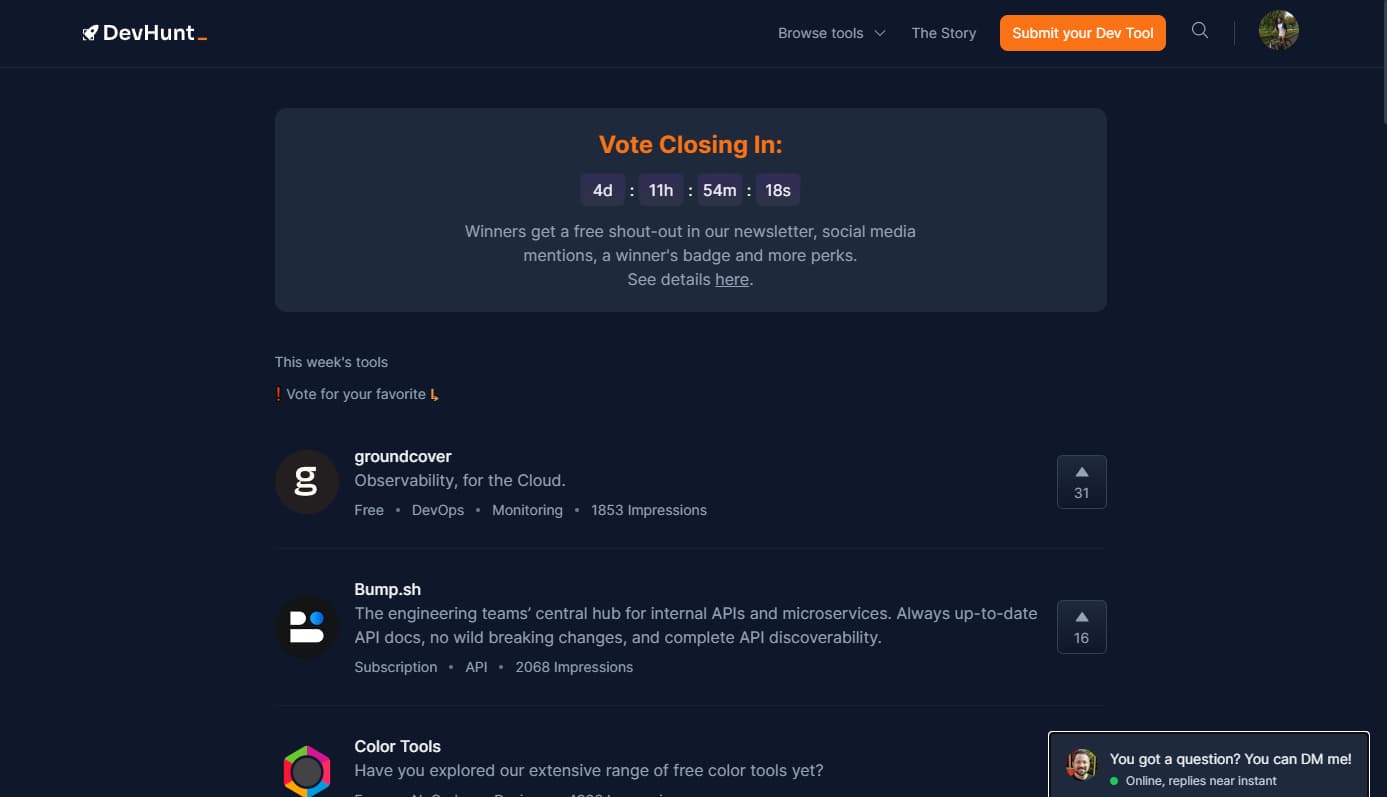Open the DM chat popup message

point(1230,759)
